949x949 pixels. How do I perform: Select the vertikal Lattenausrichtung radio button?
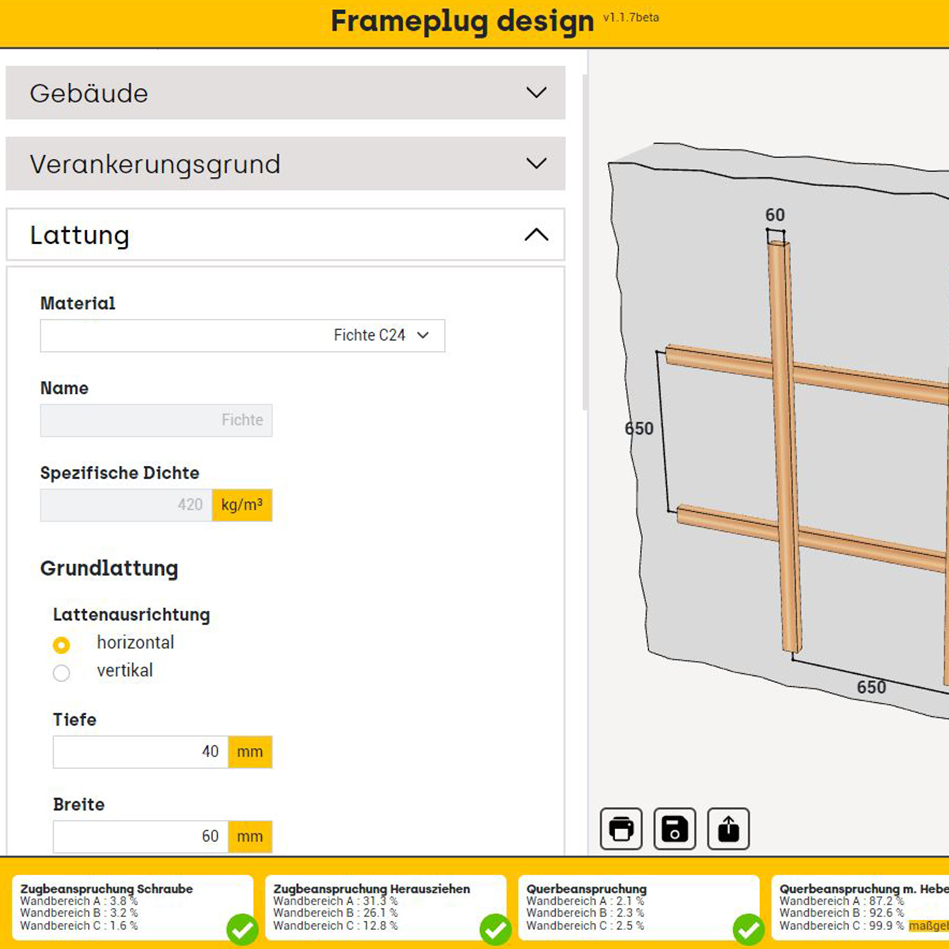[62, 673]
